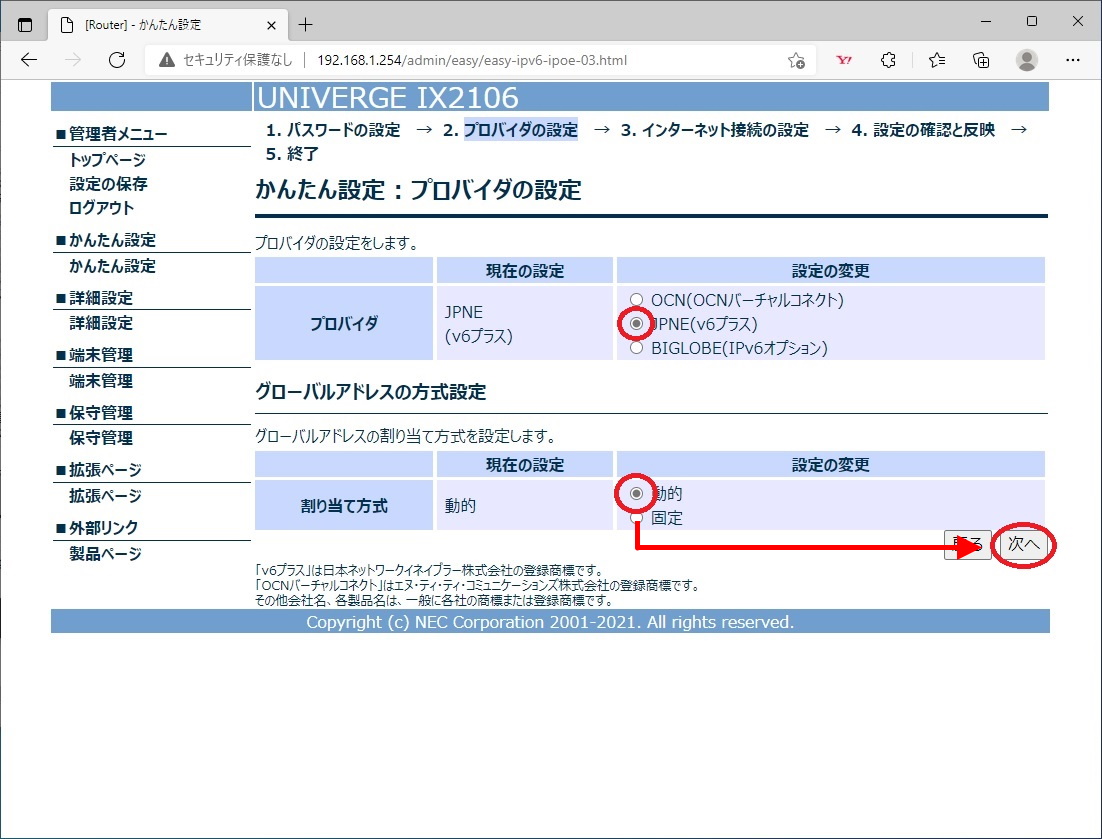Image resolution: width=1102 pixels, height=839 pixels.
Task: Open かんたん設定 sidebar link
Action: pyautogui.click(x=112, y=266)
